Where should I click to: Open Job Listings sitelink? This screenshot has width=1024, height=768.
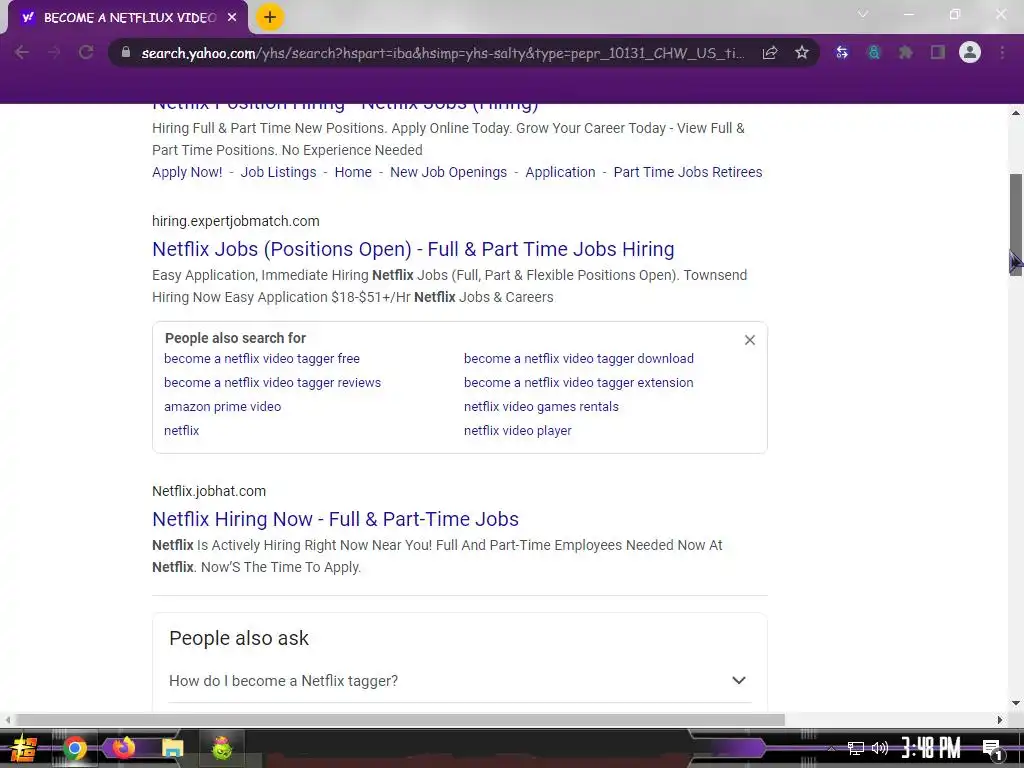(278, 172)
